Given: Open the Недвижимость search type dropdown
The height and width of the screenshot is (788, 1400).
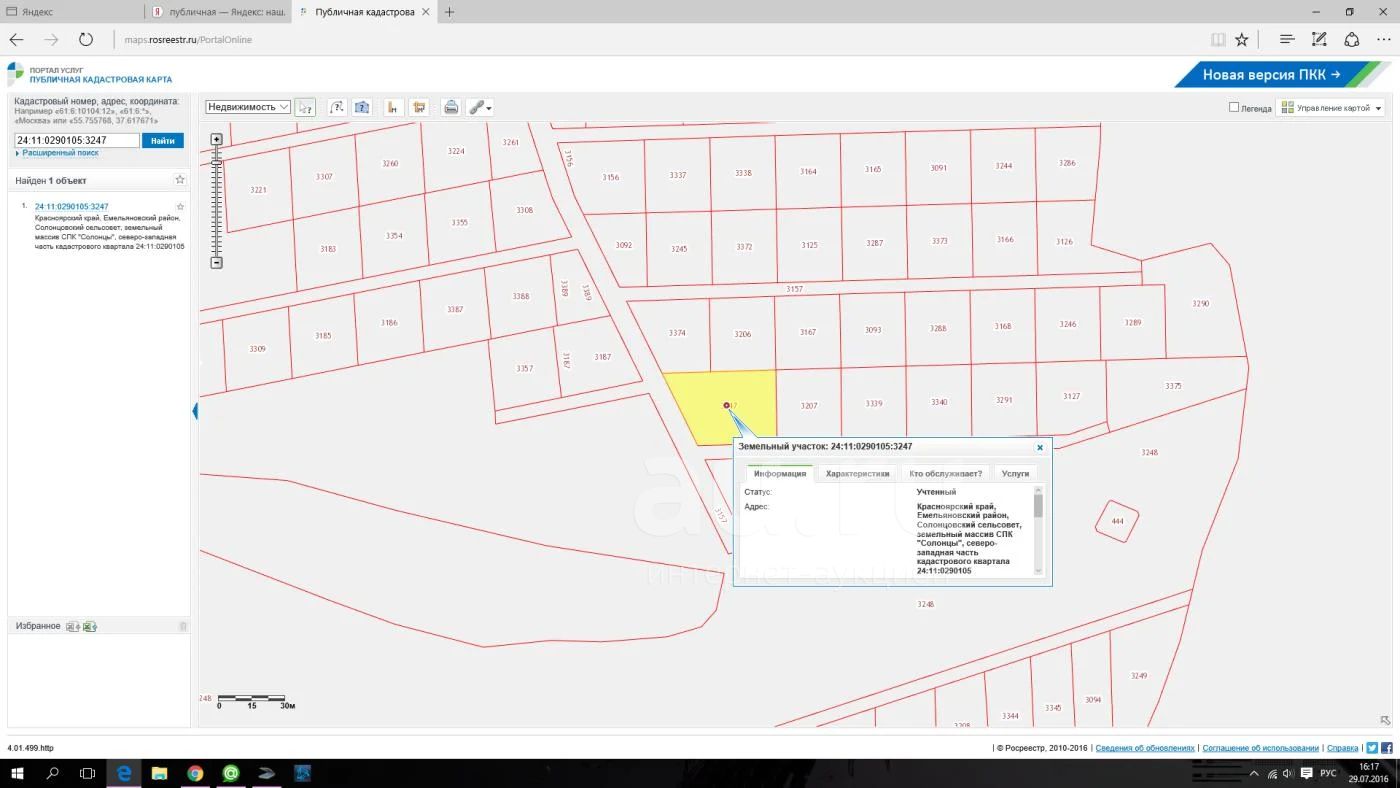Looking at the screenshot, I should point(248,107).
